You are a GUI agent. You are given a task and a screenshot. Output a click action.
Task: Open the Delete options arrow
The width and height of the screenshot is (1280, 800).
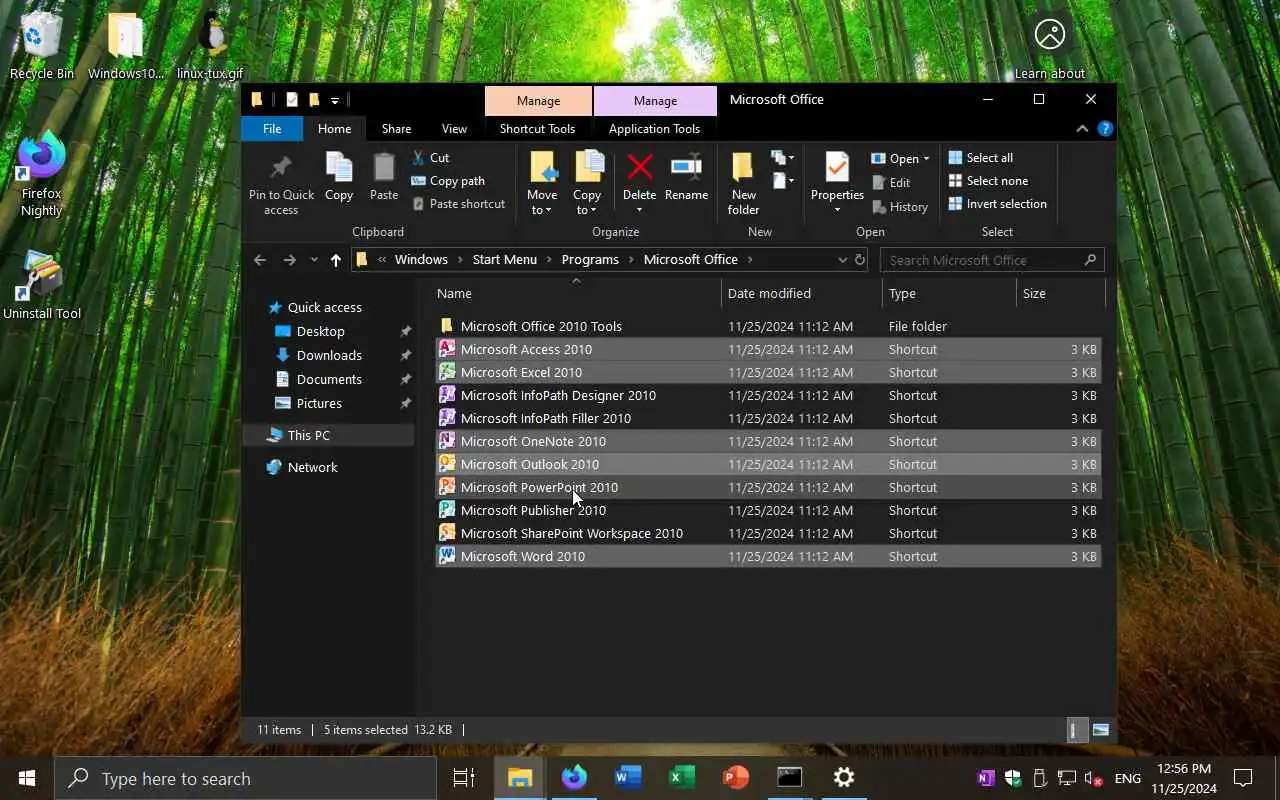tap(639, 210)
